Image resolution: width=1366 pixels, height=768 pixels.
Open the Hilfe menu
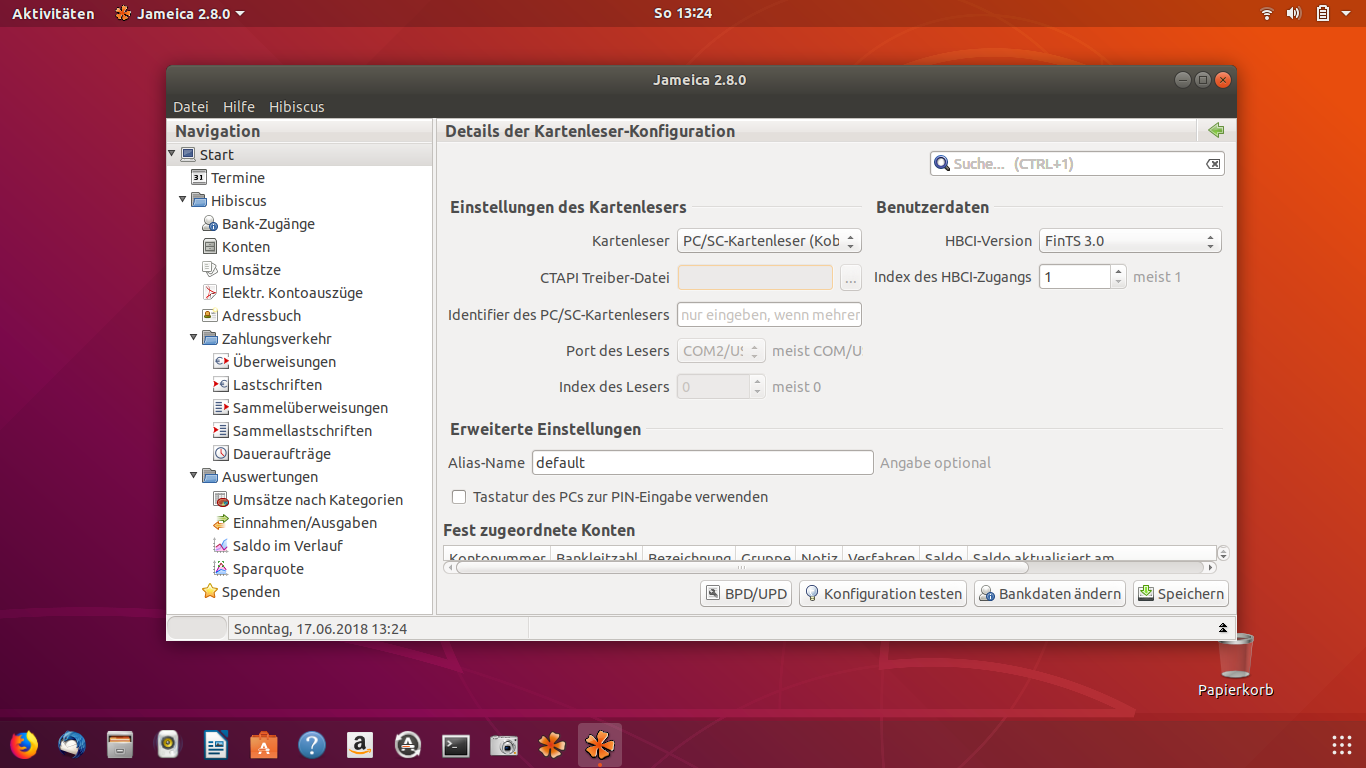pyautogui.click(x=239, y=107)
